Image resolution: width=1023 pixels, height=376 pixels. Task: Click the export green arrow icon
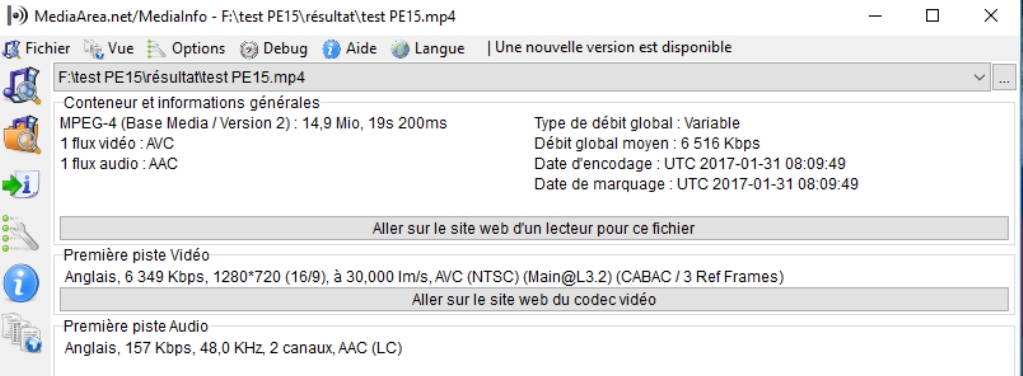[22, 185]
